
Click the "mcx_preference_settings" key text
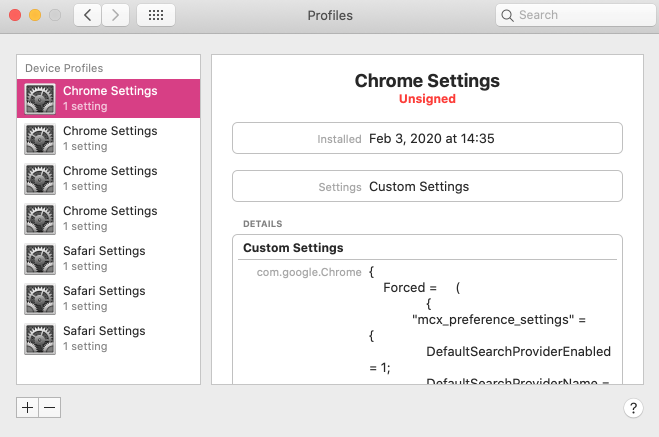pyautogui.click(x=493, y=320)
